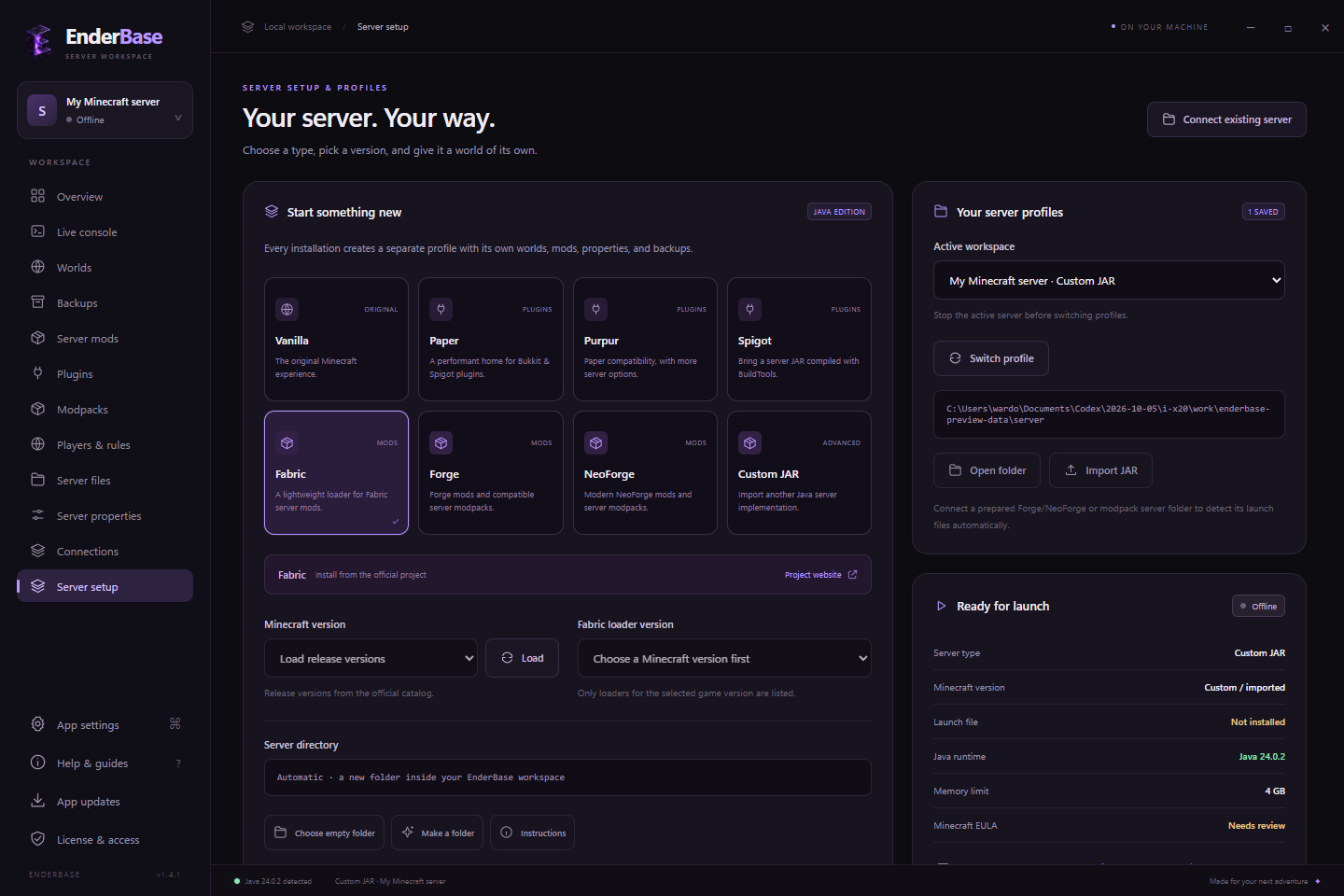Image resolution: width=1344 pixels, height=896 pixels.
Task: Click the License & access shield icon
Action: (37, 839)
